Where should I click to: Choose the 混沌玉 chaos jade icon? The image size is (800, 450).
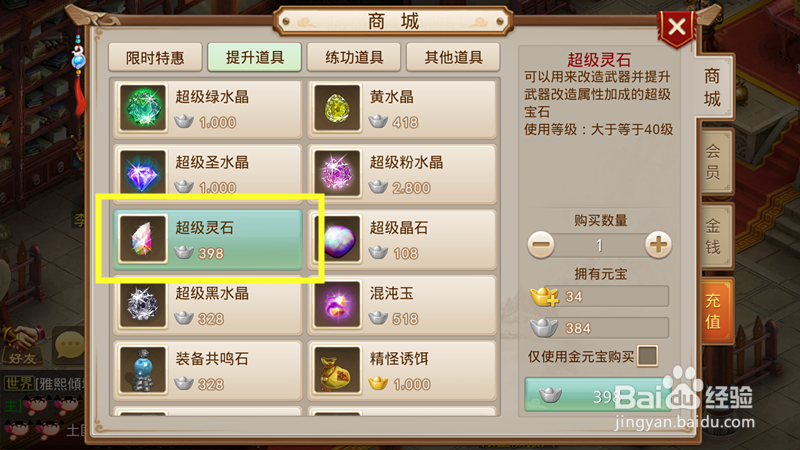[337, 304]
